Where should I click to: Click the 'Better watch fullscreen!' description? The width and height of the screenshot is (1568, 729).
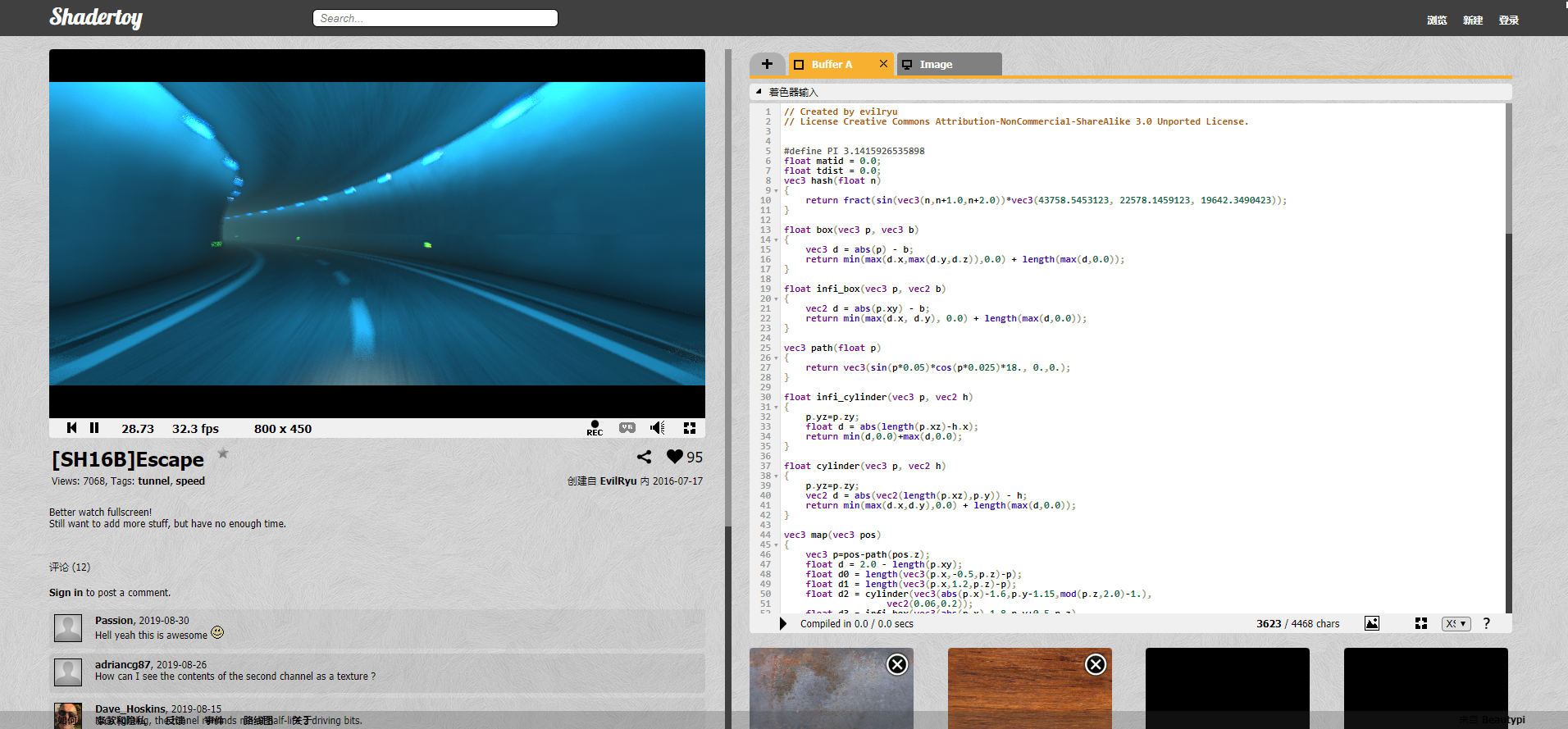tap(100, 513)
